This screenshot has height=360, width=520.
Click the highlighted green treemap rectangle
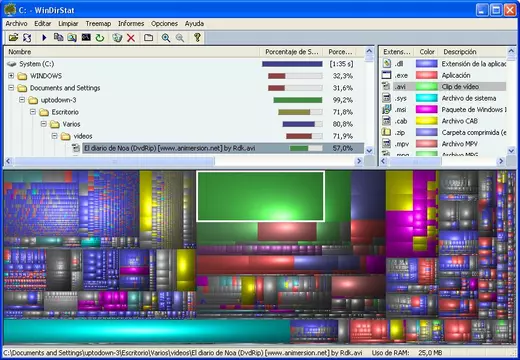[260, 196]
